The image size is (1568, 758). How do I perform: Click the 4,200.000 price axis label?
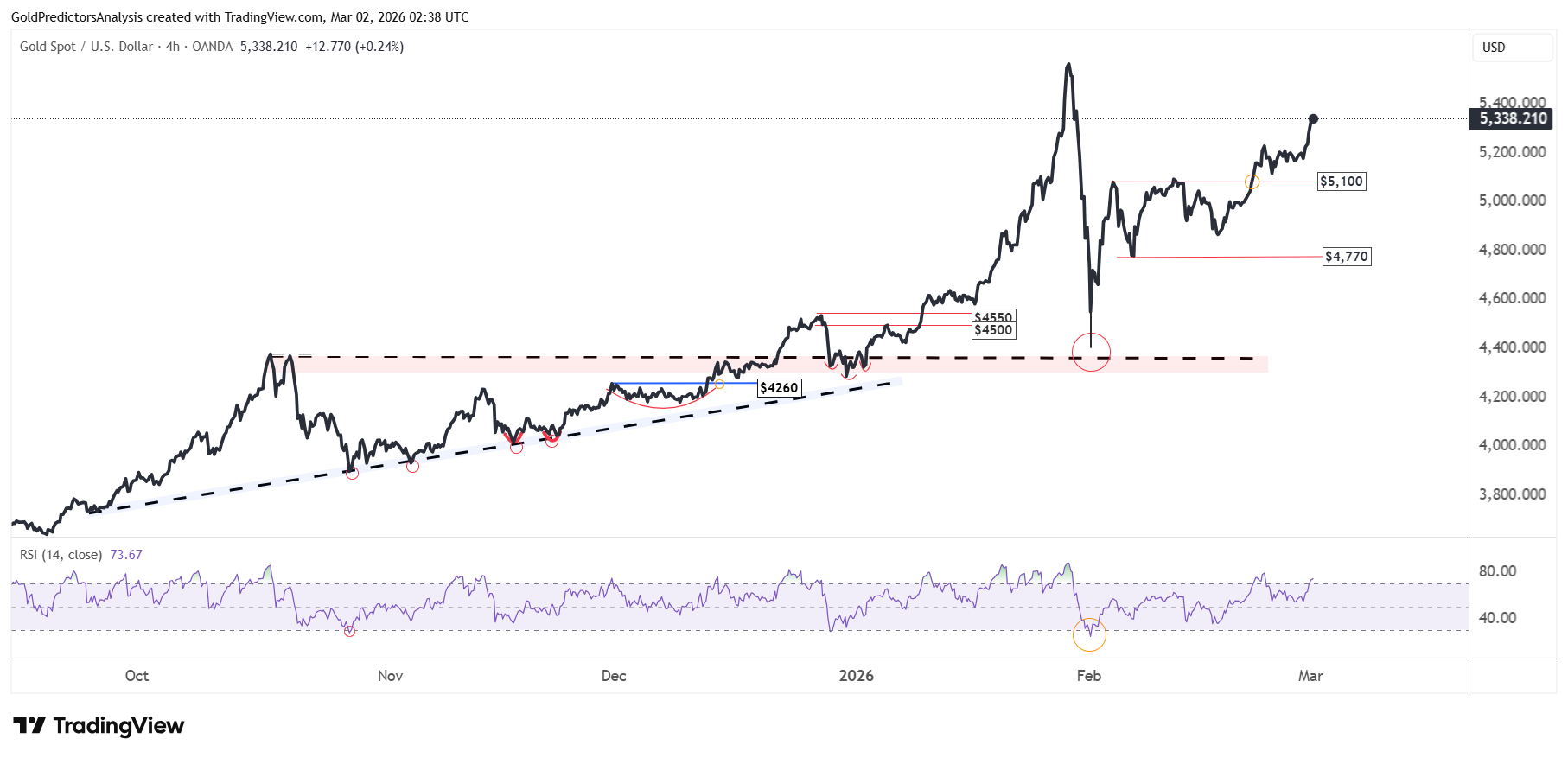coord(1513,397)
